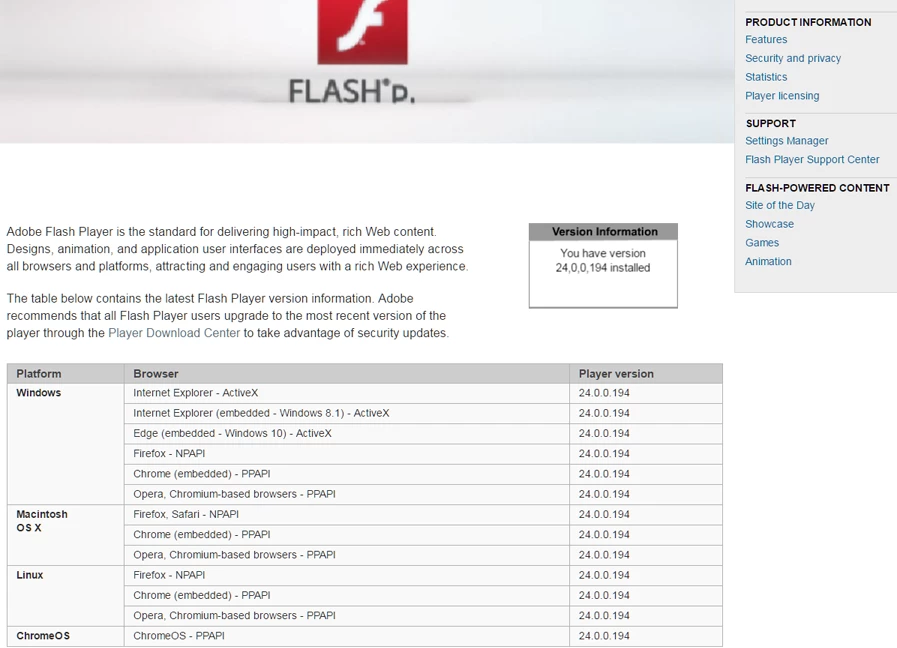
Task: Select Windows Chrome (embedded) - PPAPI cell
Action: pos(347,474)
